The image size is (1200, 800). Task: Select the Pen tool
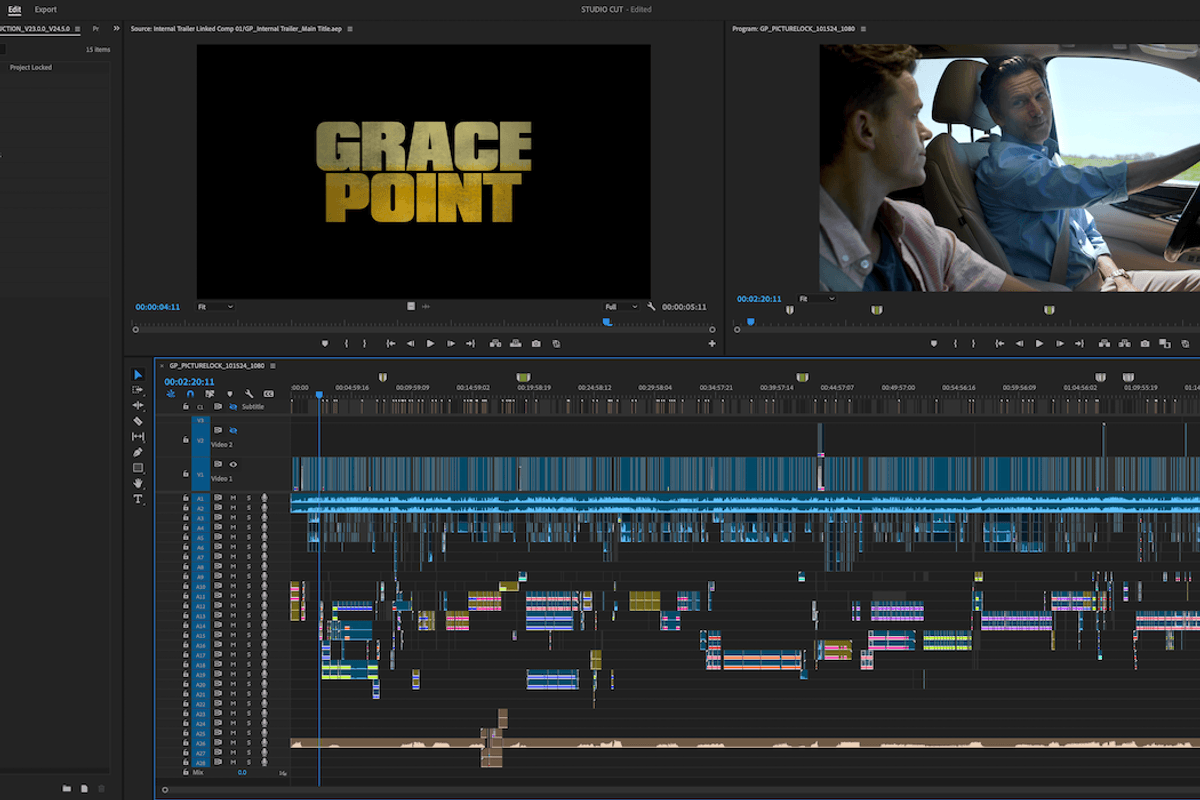click(138, 452)
